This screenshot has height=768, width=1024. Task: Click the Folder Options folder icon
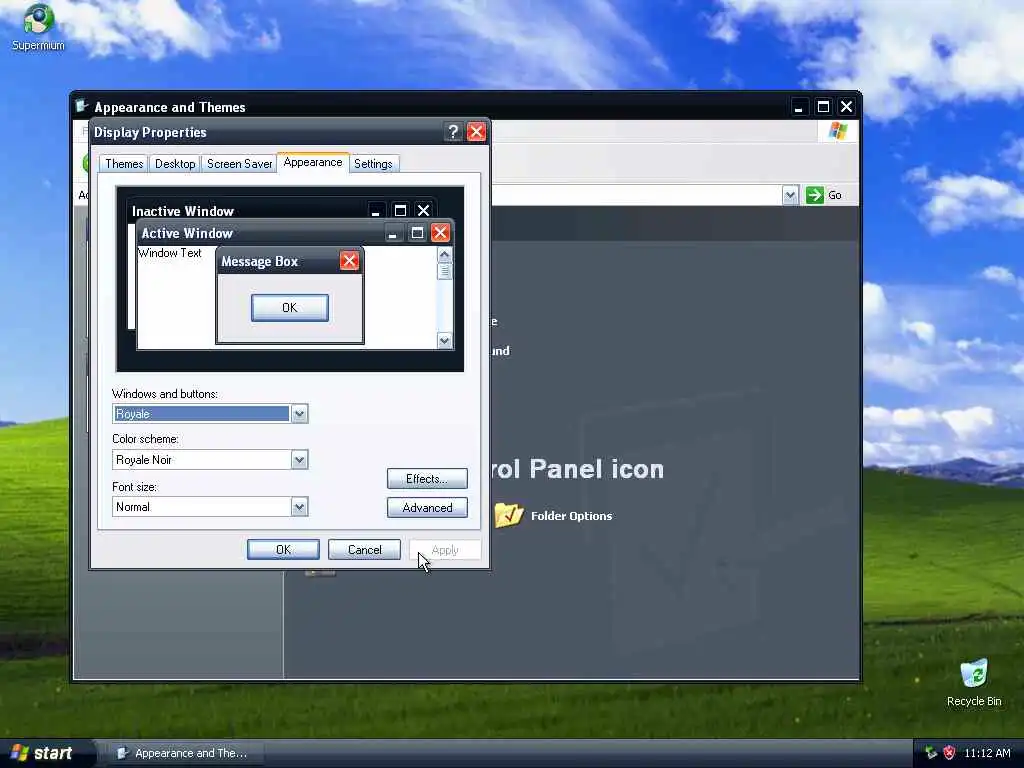pyautogui.click(x=509, y=515)
